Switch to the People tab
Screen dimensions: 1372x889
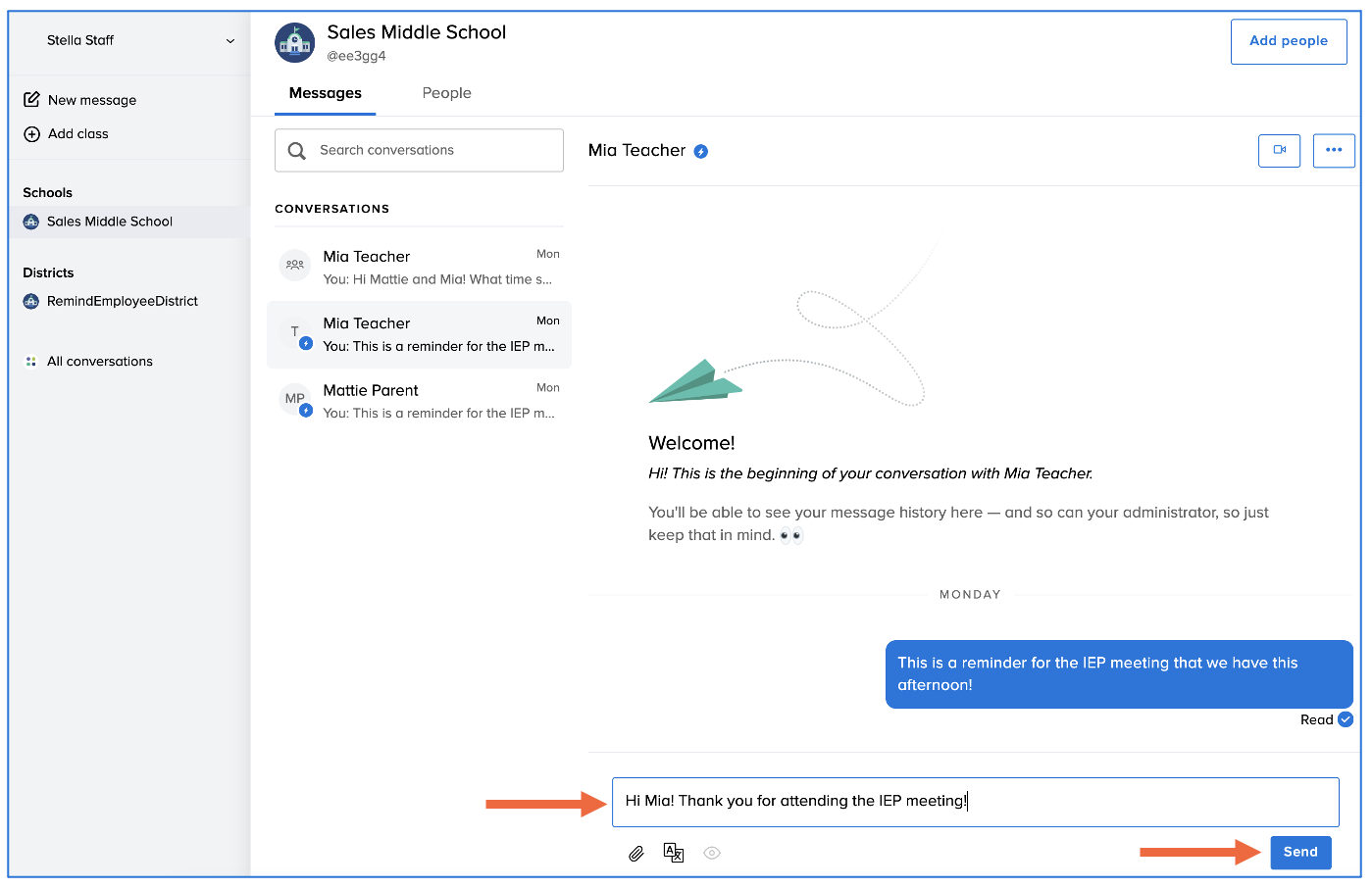pyautogui.click(x=446, y=93)
